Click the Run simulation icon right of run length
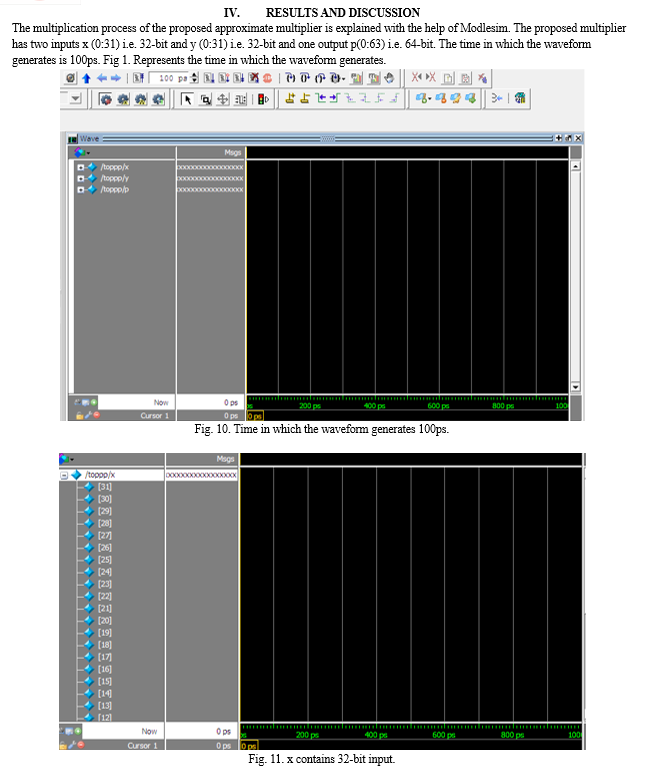This screenshot has width=661, height=775. [209, 78]
